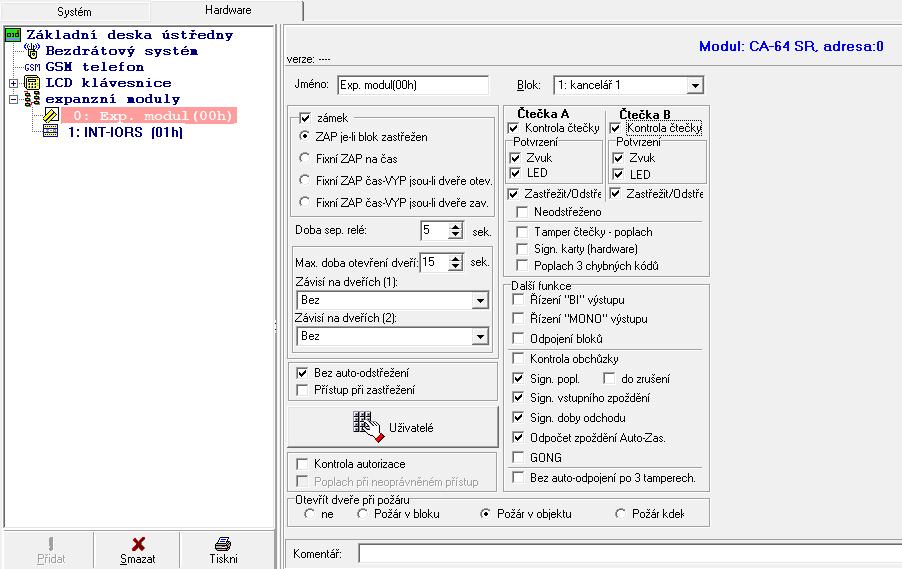Toggle the GONG checkbox
This screenshot has height=569, width=902.
point(518,457)
